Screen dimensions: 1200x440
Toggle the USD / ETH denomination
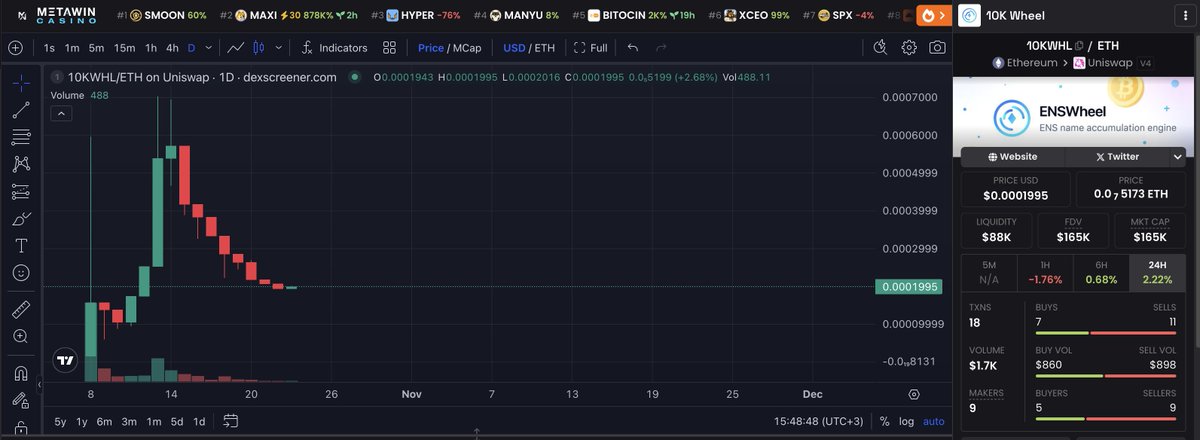click(x=528, y=47)
